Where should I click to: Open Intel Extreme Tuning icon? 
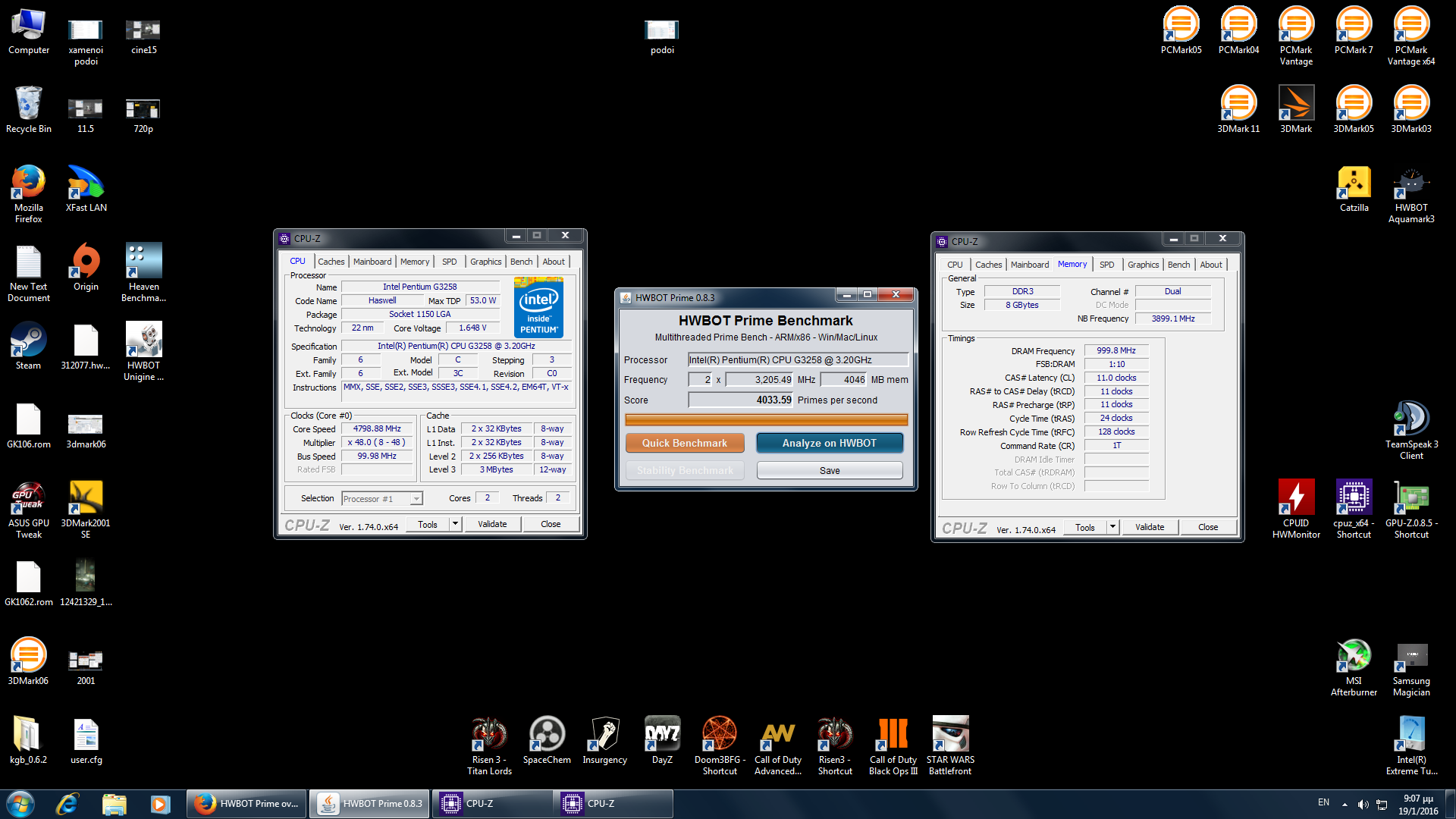pos(1411,746)
